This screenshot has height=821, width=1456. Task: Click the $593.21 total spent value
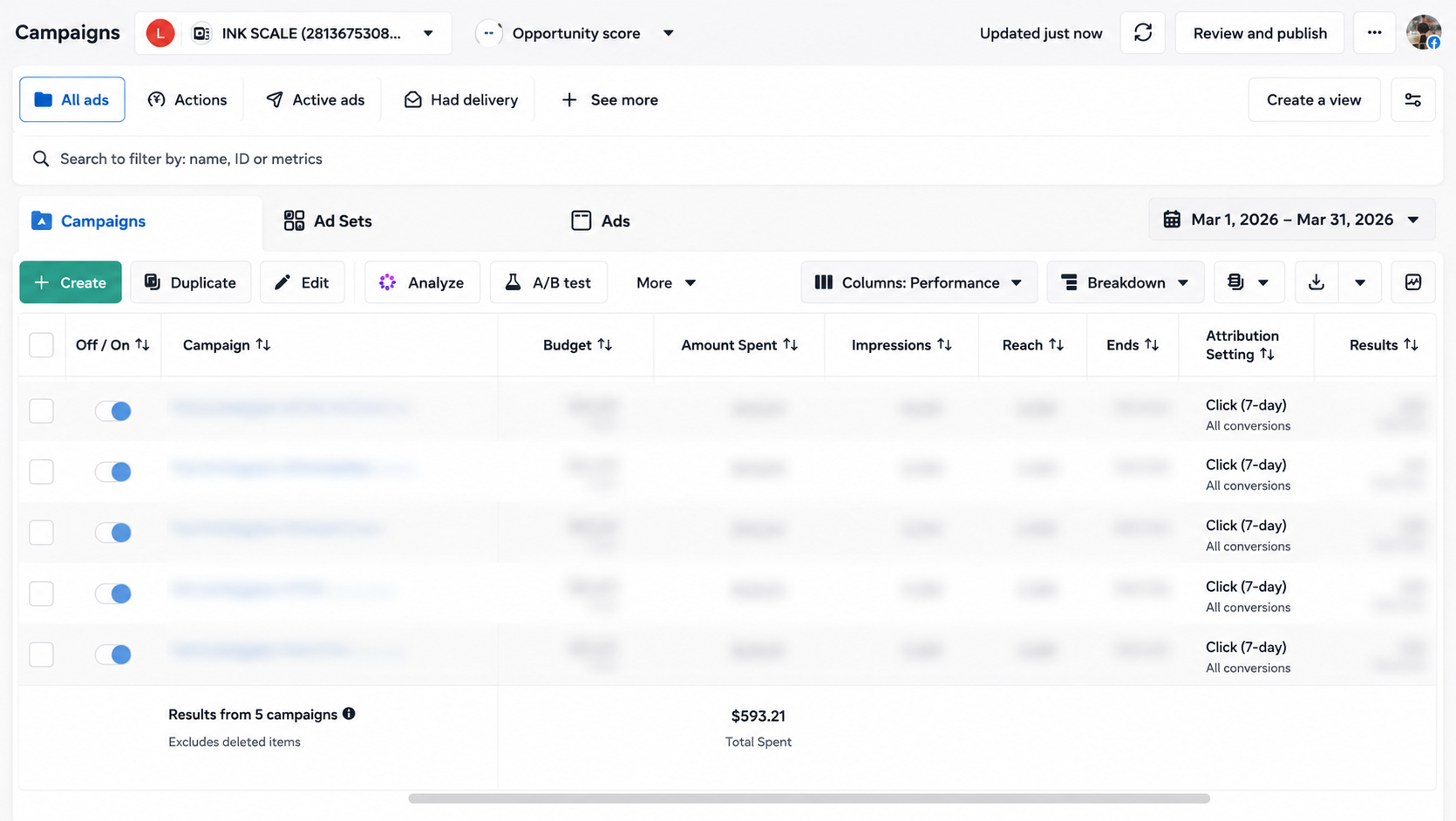point(759,716)
